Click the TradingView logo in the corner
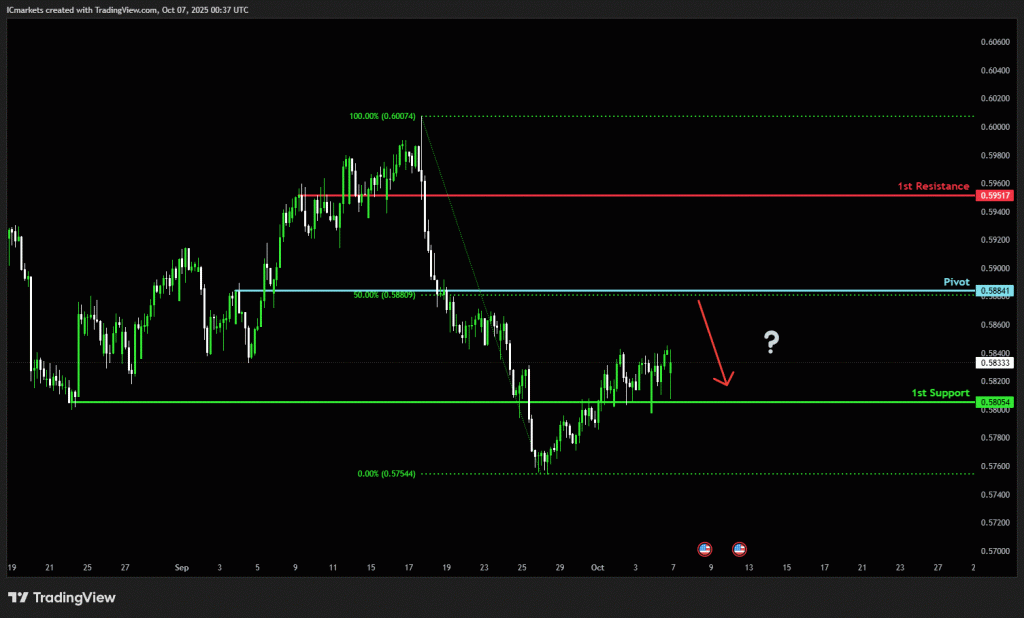This screenshot has width=1024, height=618. (x=62, y=598)
